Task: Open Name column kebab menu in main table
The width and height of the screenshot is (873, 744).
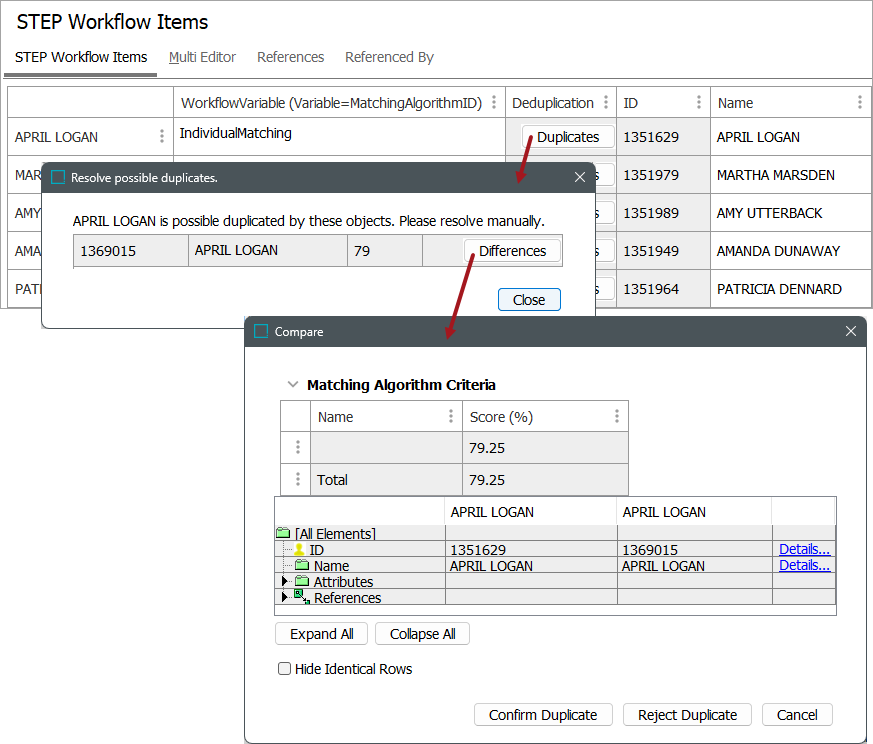Action: tap(860, 103)
